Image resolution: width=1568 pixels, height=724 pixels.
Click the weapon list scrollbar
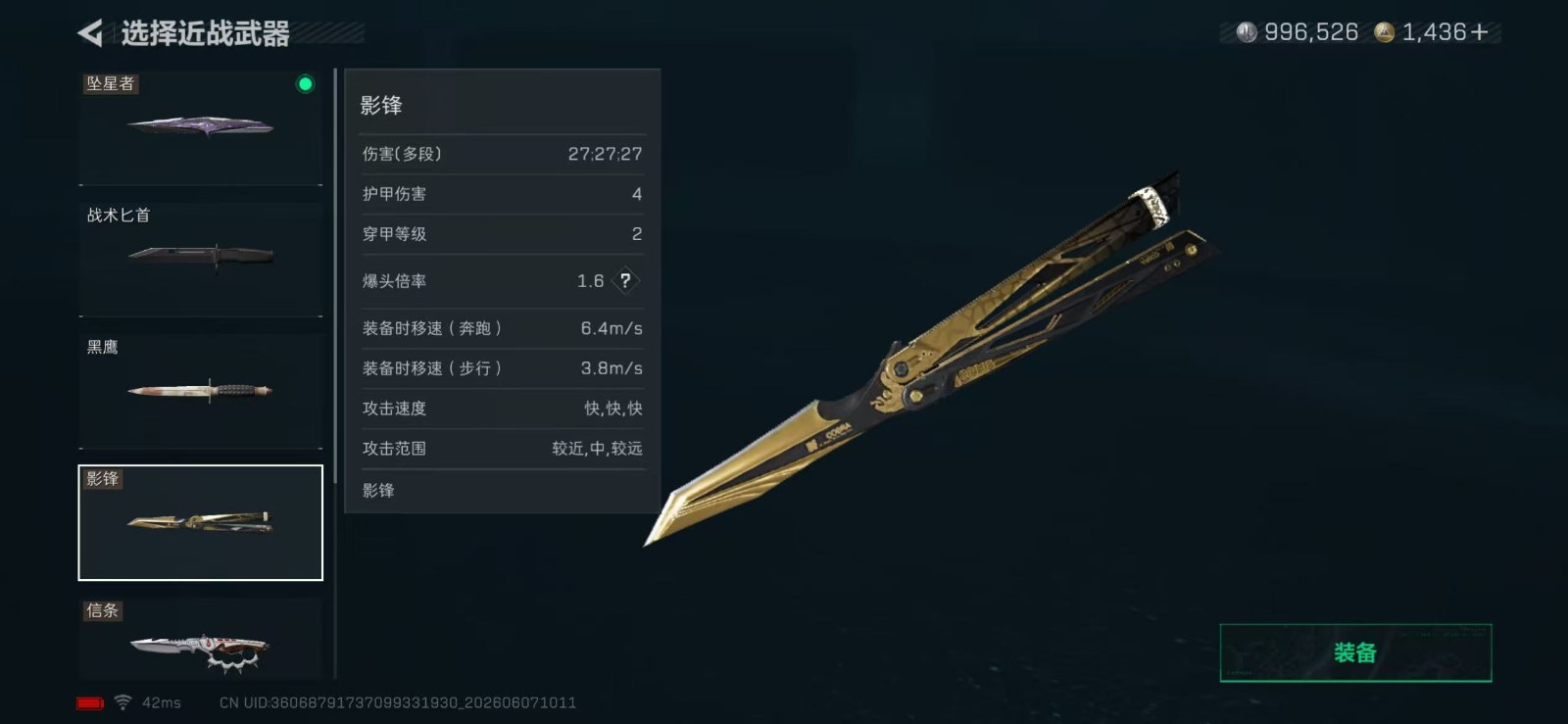(335, 274)
